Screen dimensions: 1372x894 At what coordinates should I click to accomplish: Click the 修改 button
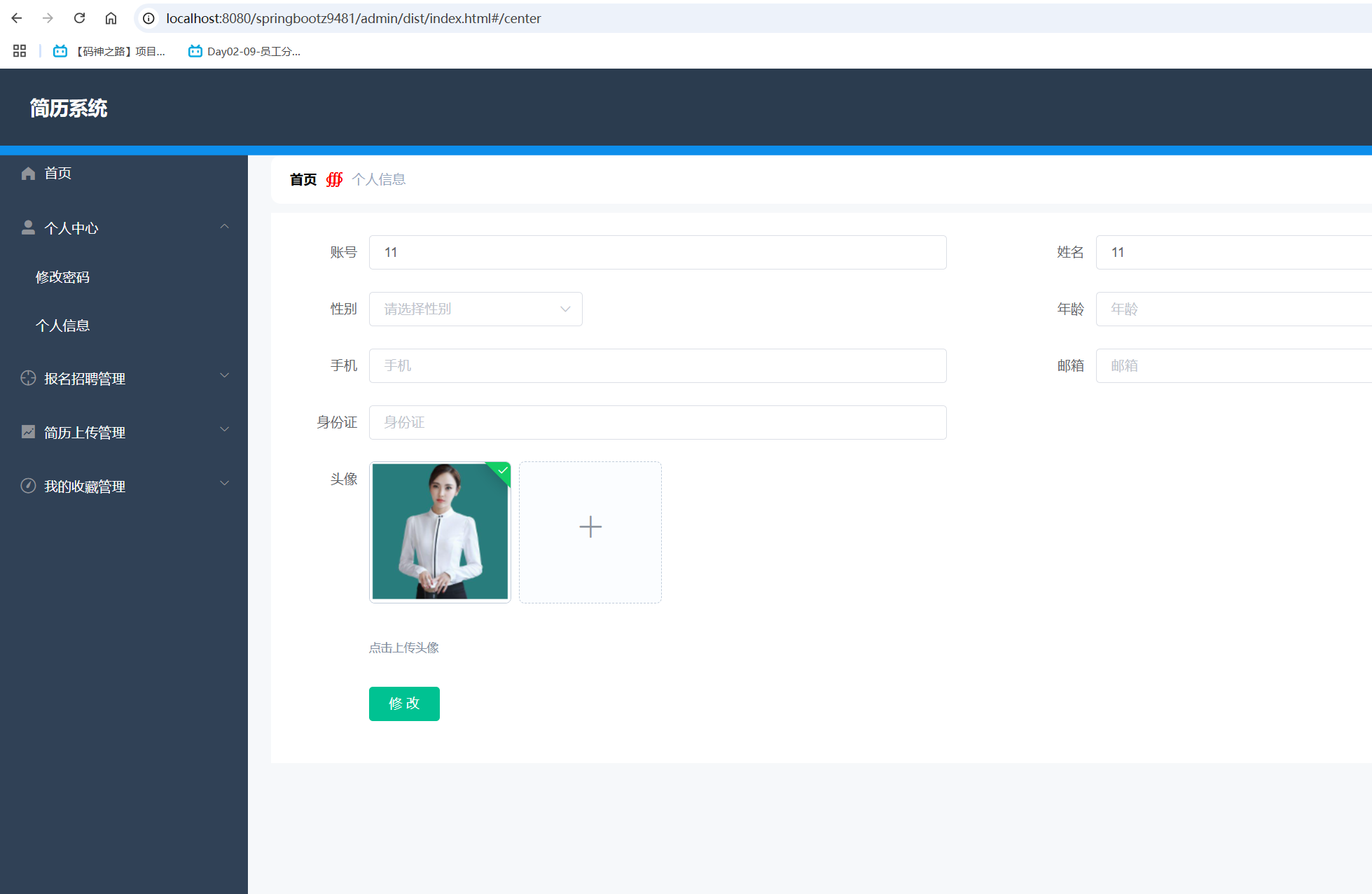pos(404,704)
